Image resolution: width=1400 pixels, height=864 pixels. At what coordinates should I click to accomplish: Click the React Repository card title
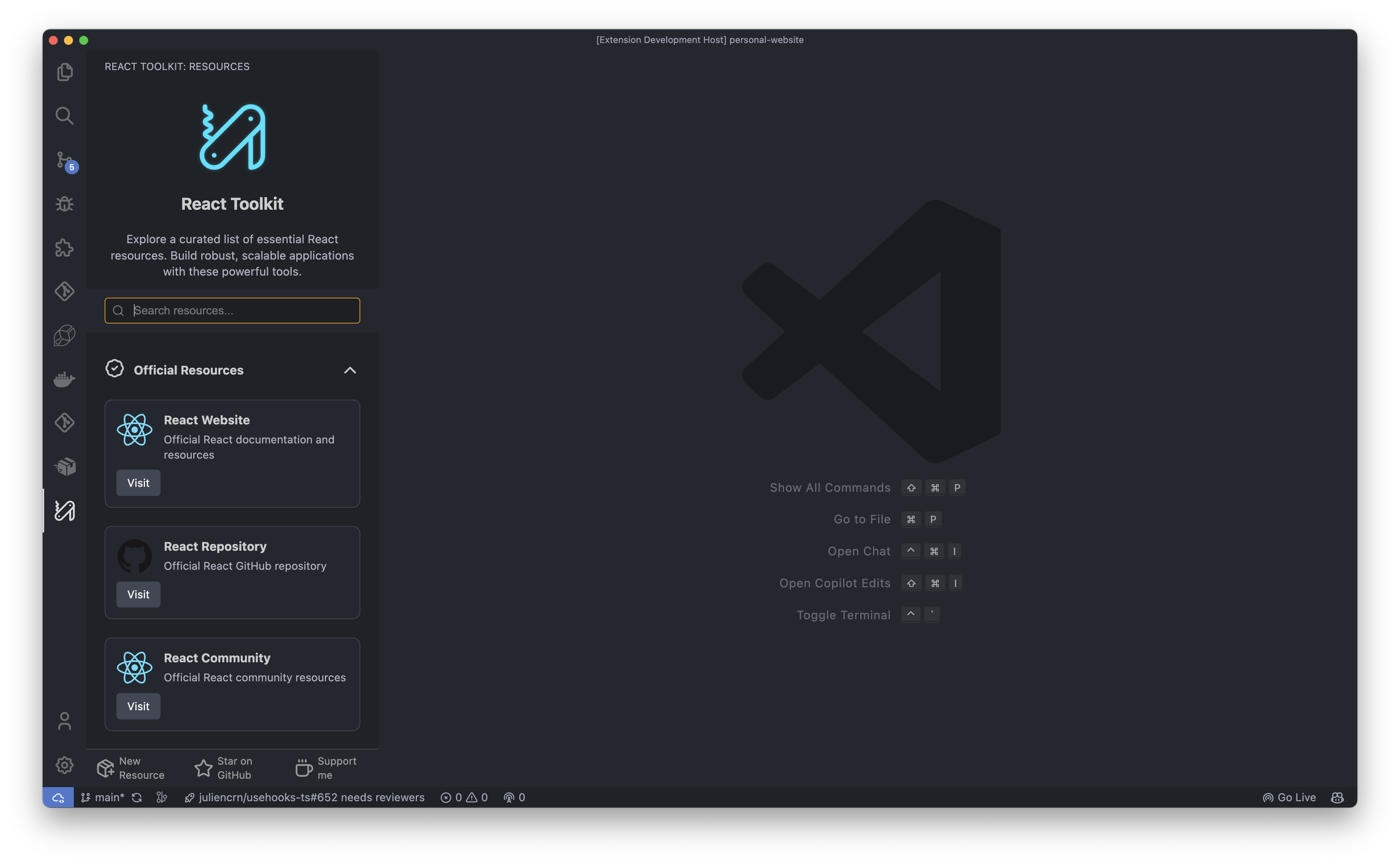click(215, 546)
